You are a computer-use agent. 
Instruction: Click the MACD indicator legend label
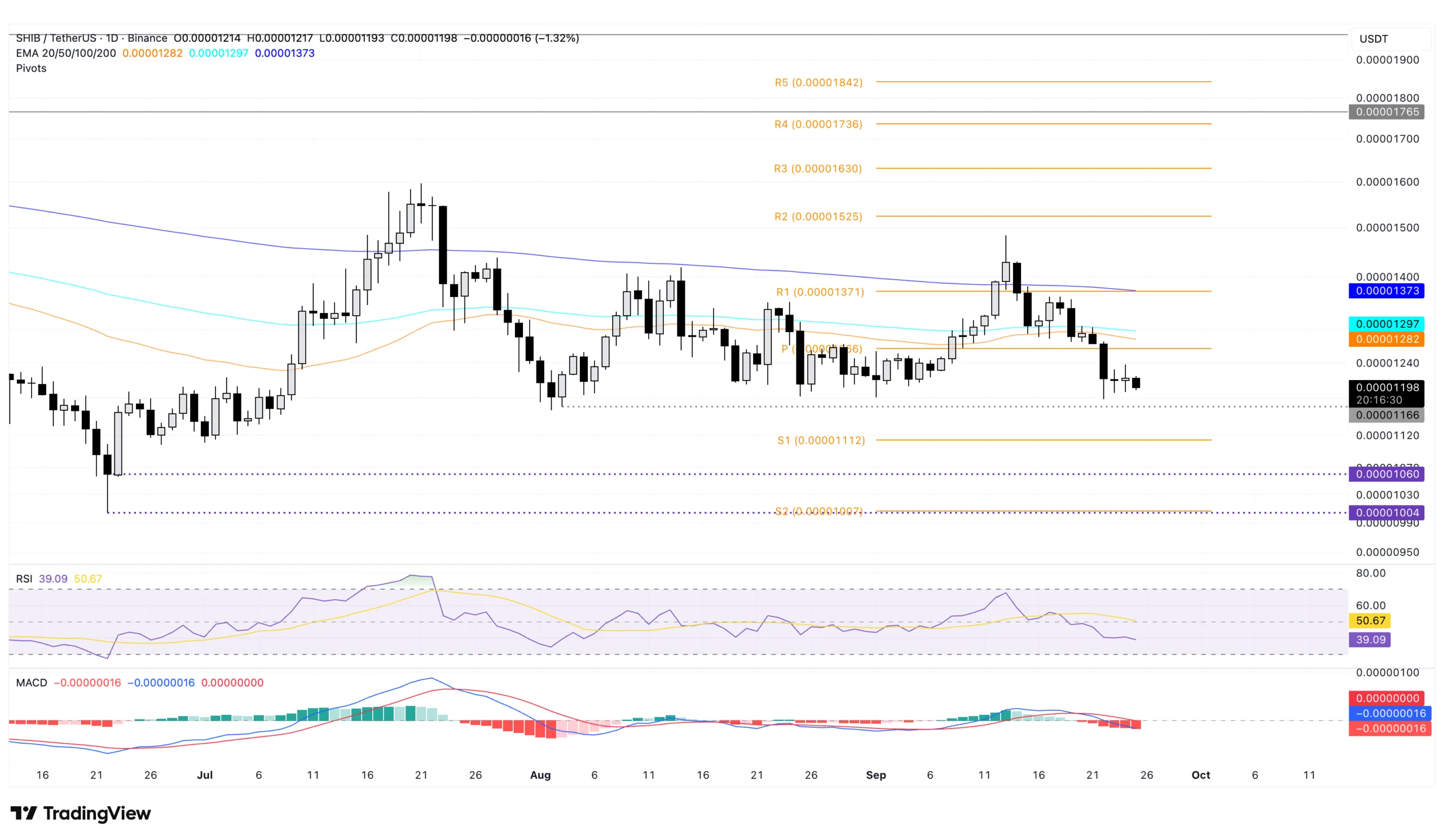(32, 683)
